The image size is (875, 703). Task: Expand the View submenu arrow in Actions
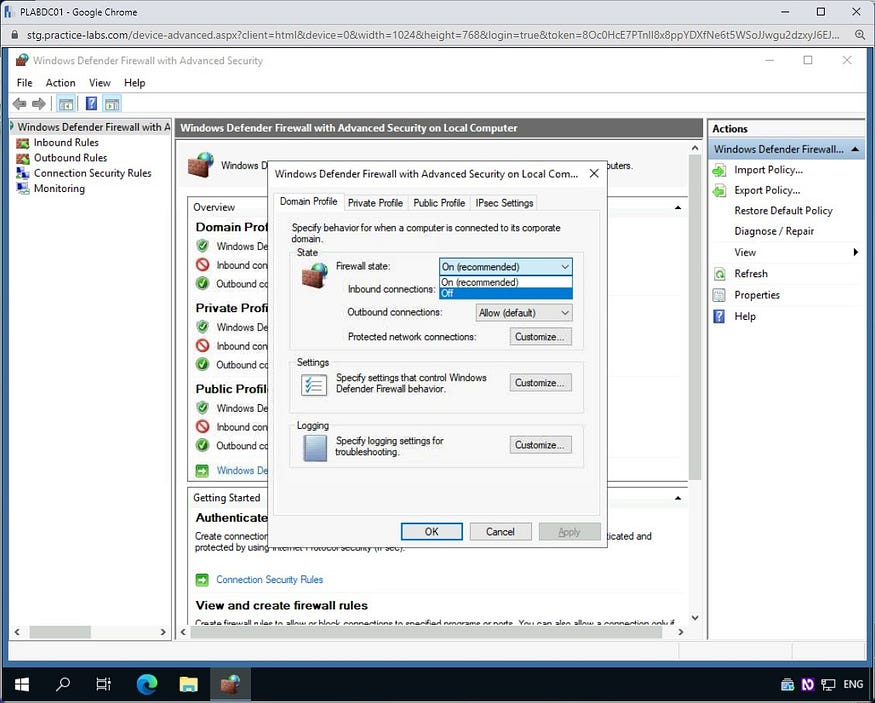pyautogui.click(x=855, y=252)
